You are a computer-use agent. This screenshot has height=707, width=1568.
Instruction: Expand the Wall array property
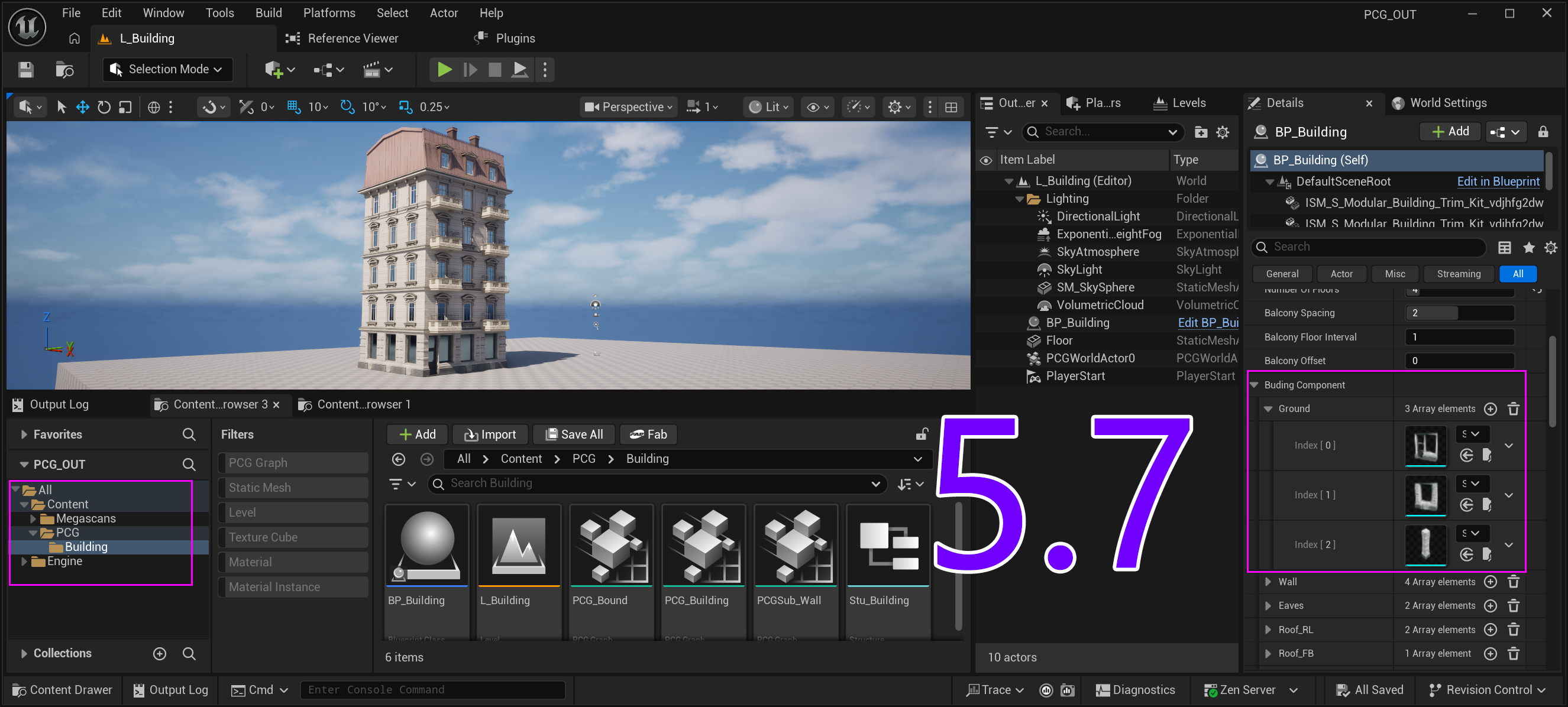tap(1268, 581)
